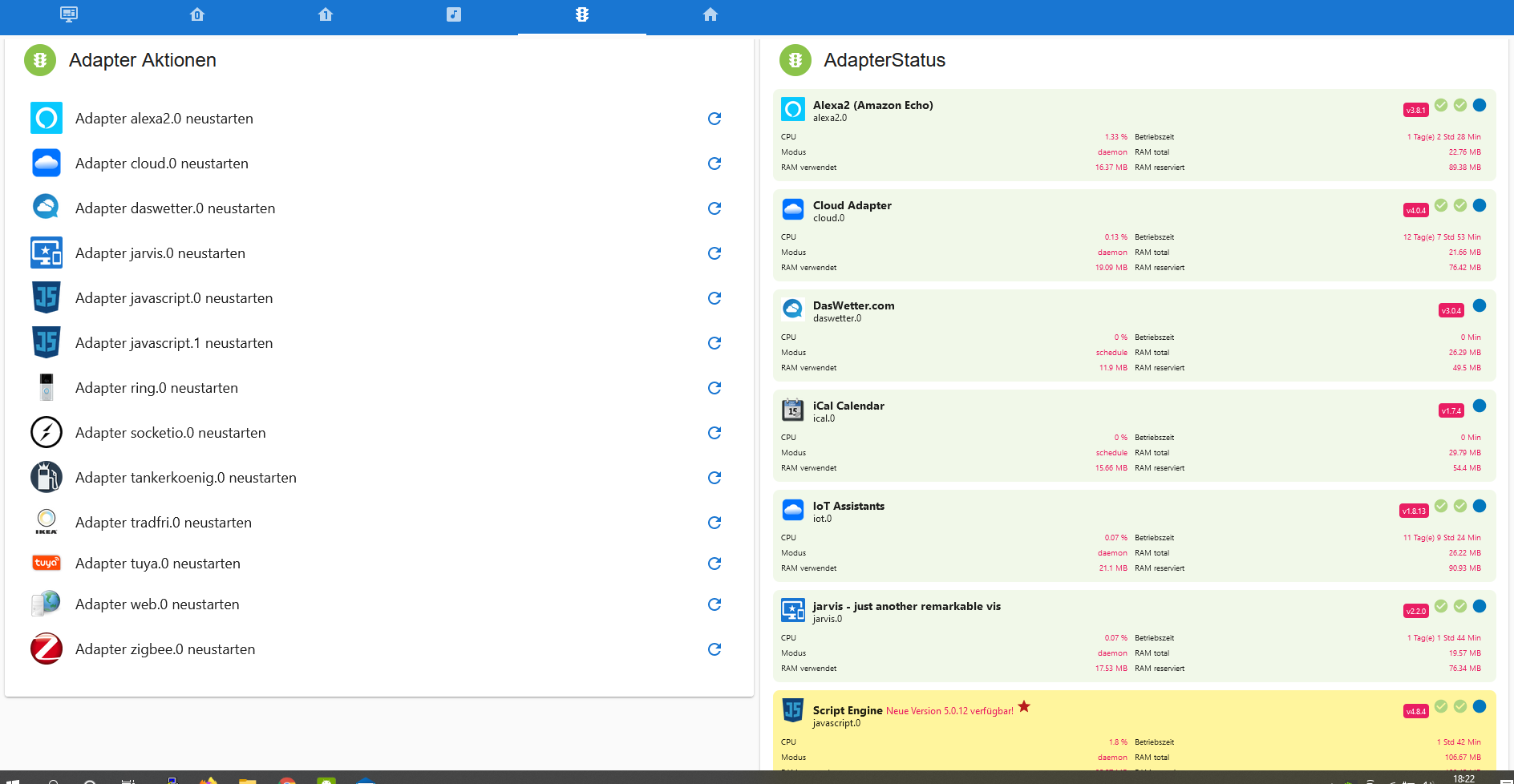Select 'Adapter tankerkoenig.0 neustarten' row text
The image size is (1514, 784).
tap(186, 478)
